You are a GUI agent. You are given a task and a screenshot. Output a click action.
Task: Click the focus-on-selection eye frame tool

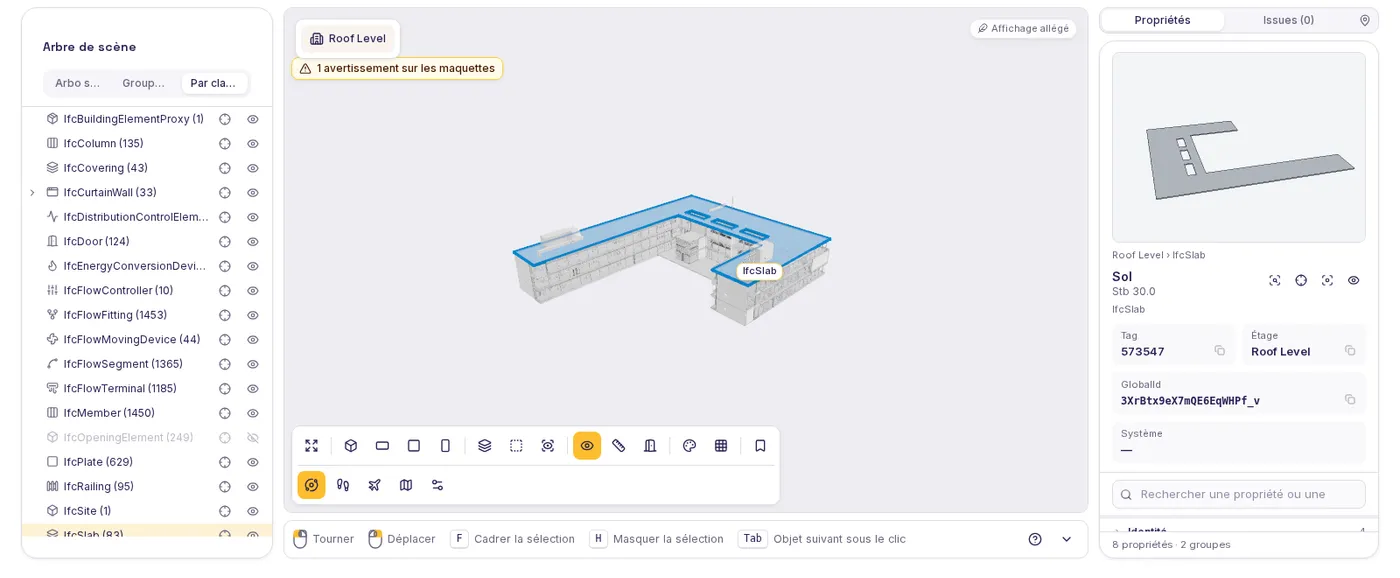548,446
